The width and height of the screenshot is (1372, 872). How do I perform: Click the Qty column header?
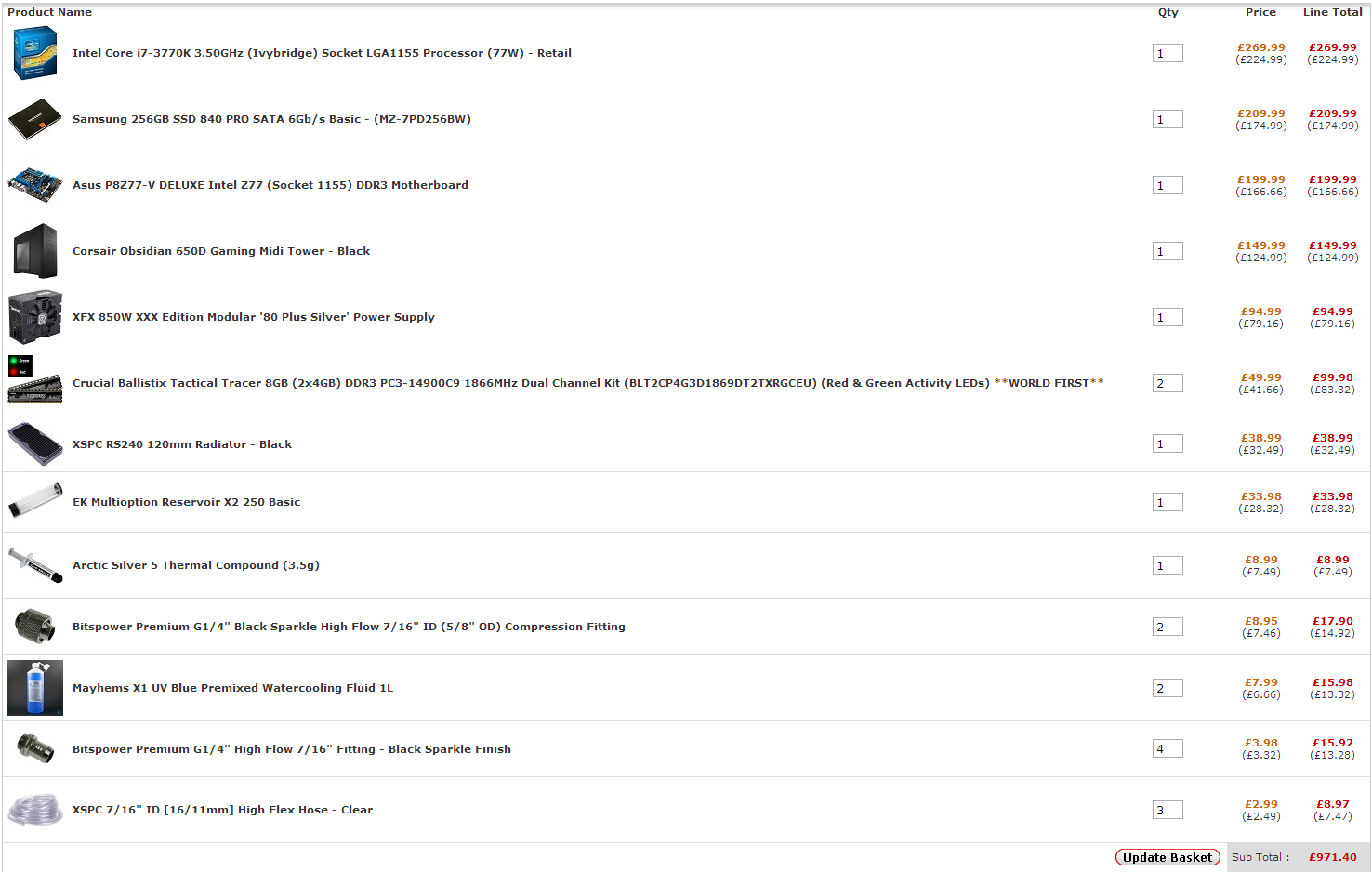[1168, 12]
